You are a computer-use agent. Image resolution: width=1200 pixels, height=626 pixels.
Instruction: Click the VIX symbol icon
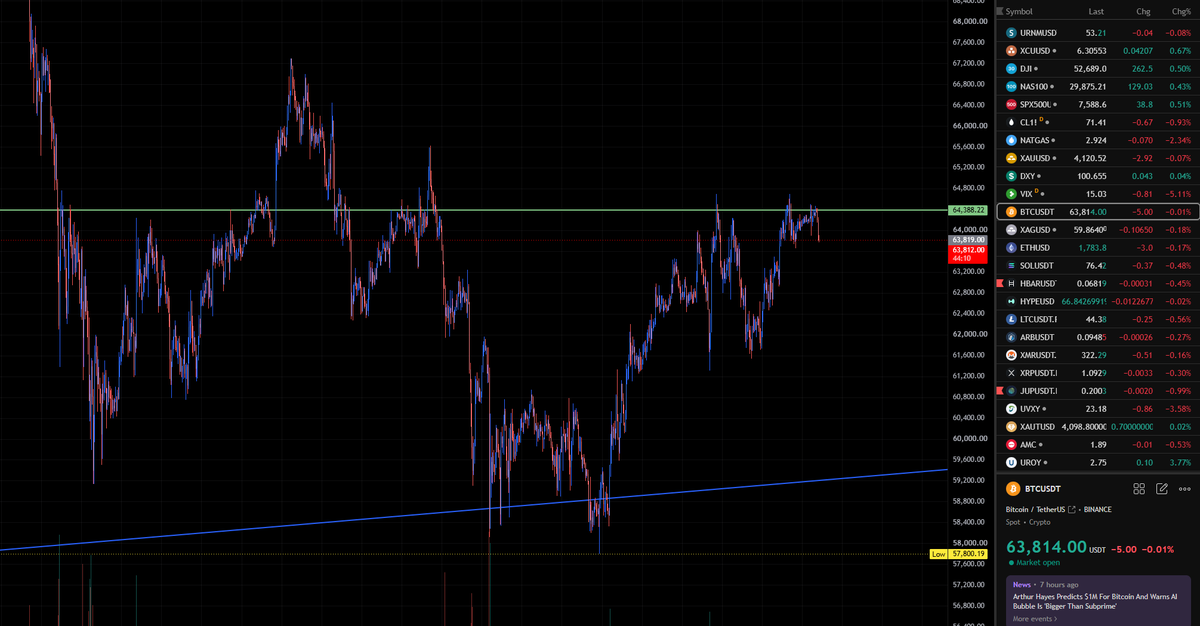pos(1011,194)
